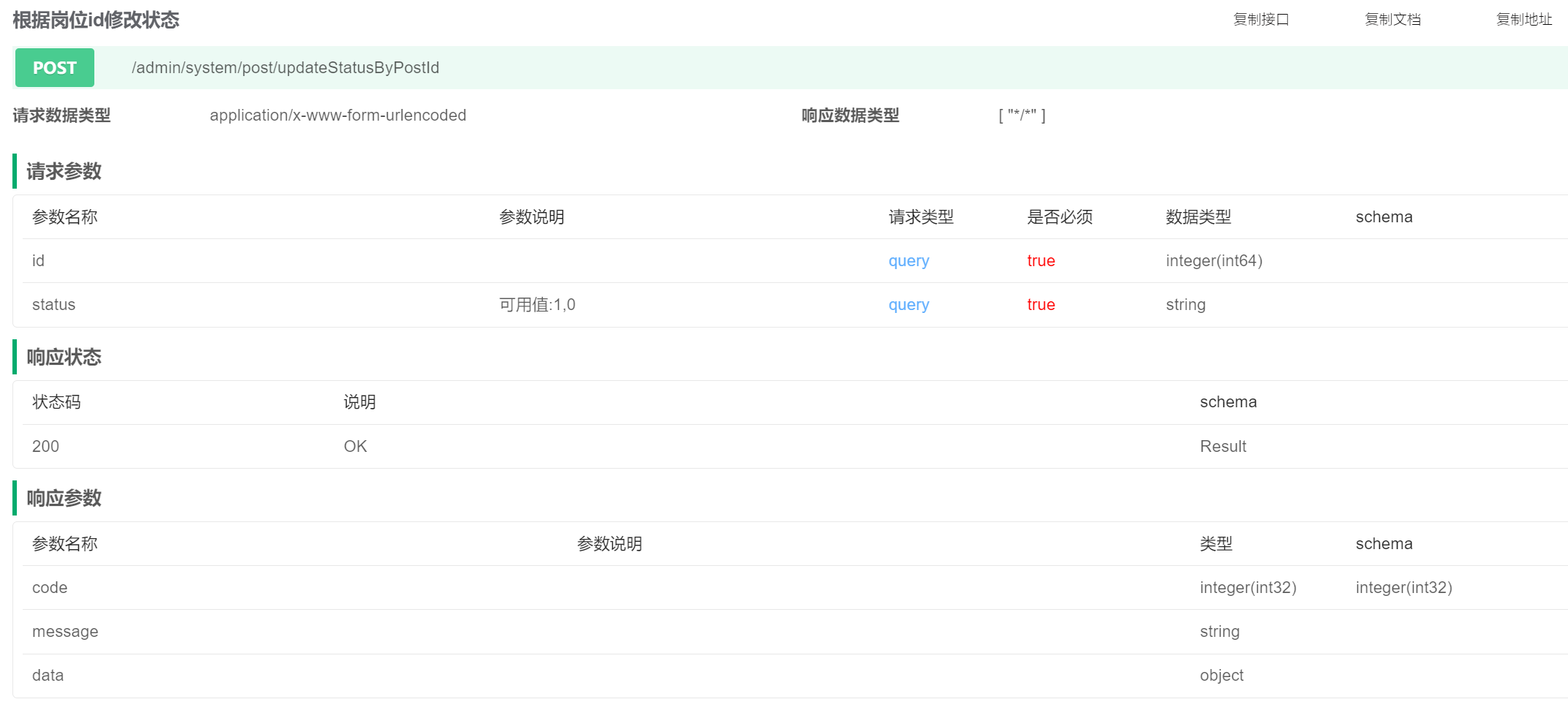The image size is (1568, 710).
Task: Click the id parameter name cell
Action: [x=38, y=261]
